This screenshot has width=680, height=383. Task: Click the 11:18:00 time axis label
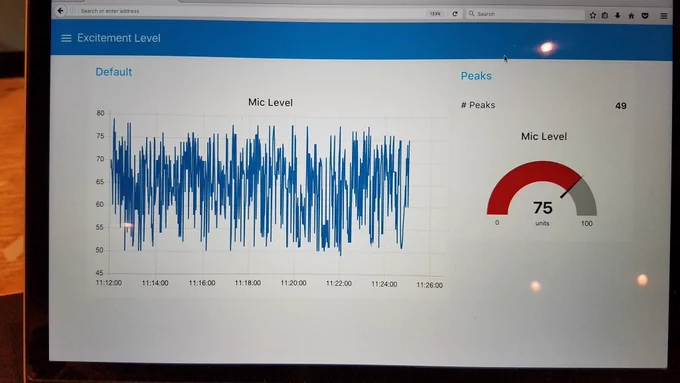248,283
